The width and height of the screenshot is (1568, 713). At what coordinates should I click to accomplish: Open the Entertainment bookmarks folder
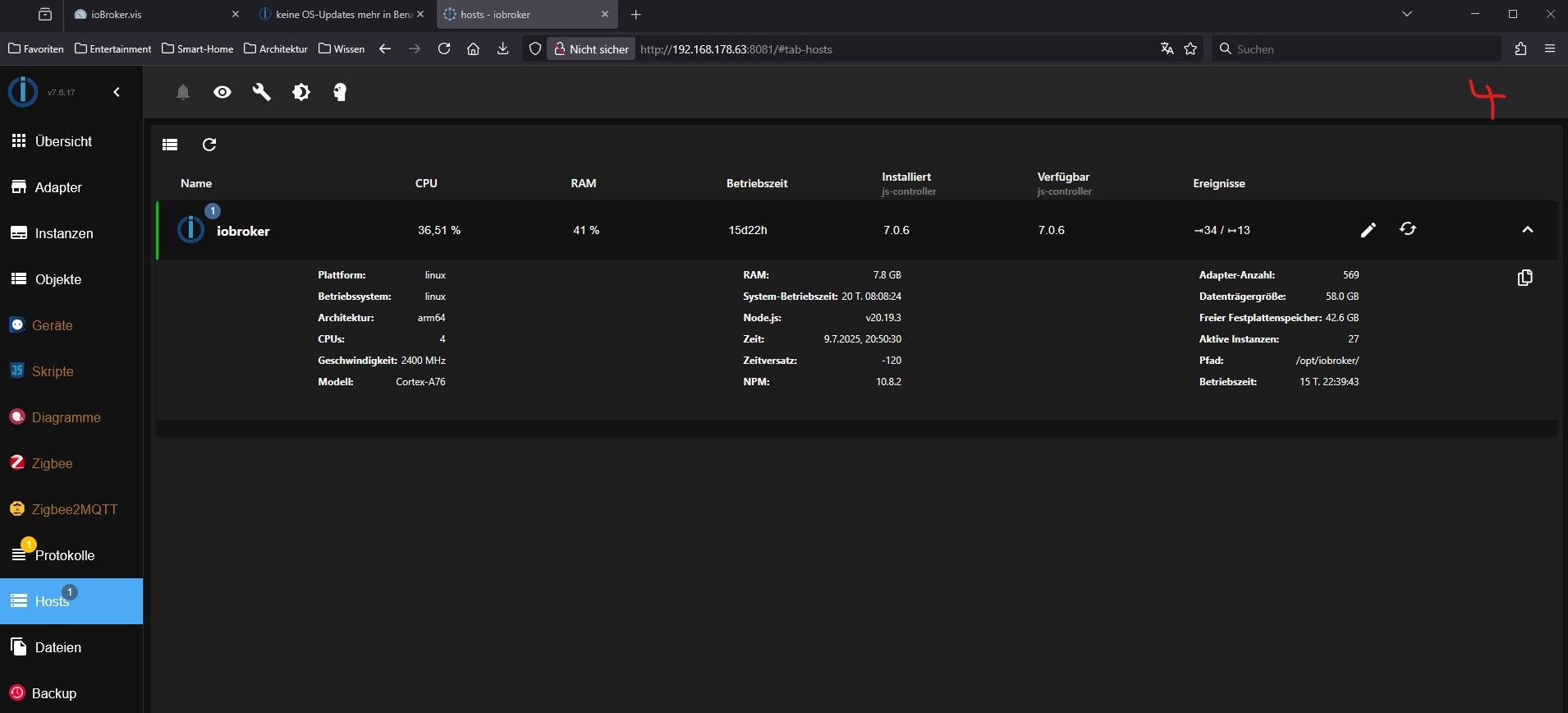point(113,48)
